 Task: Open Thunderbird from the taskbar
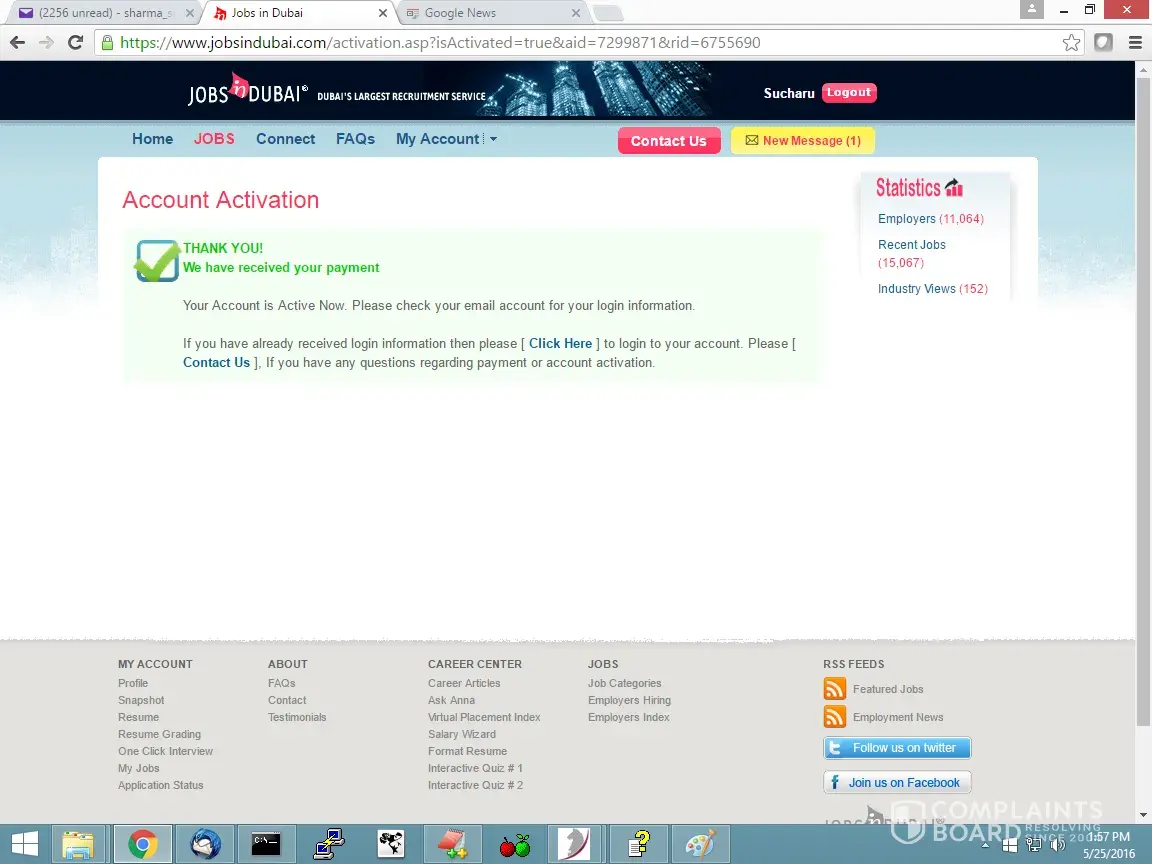pyautogui.click(x=206, y=844)
